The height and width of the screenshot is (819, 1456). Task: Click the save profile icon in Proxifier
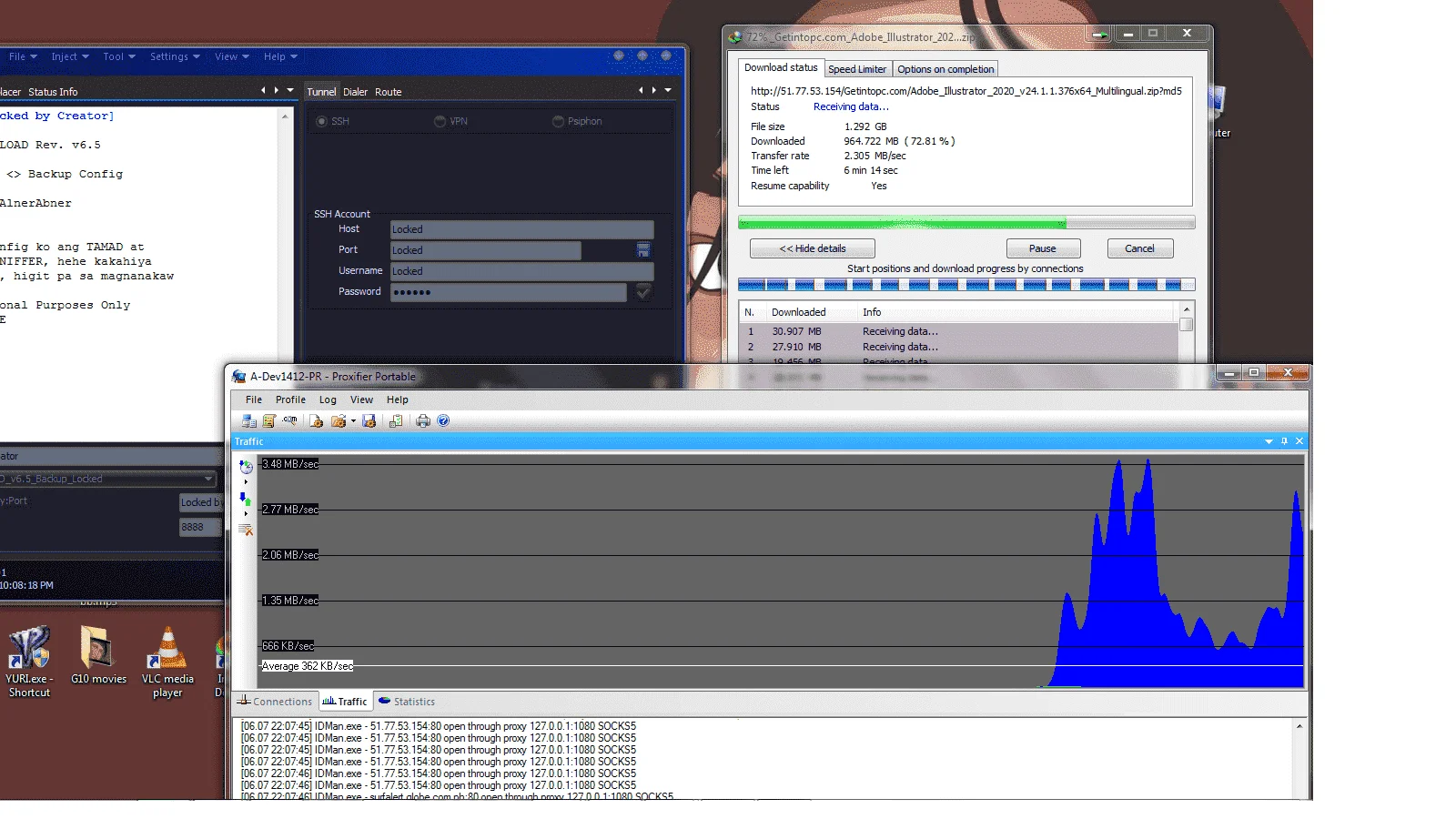369,421
